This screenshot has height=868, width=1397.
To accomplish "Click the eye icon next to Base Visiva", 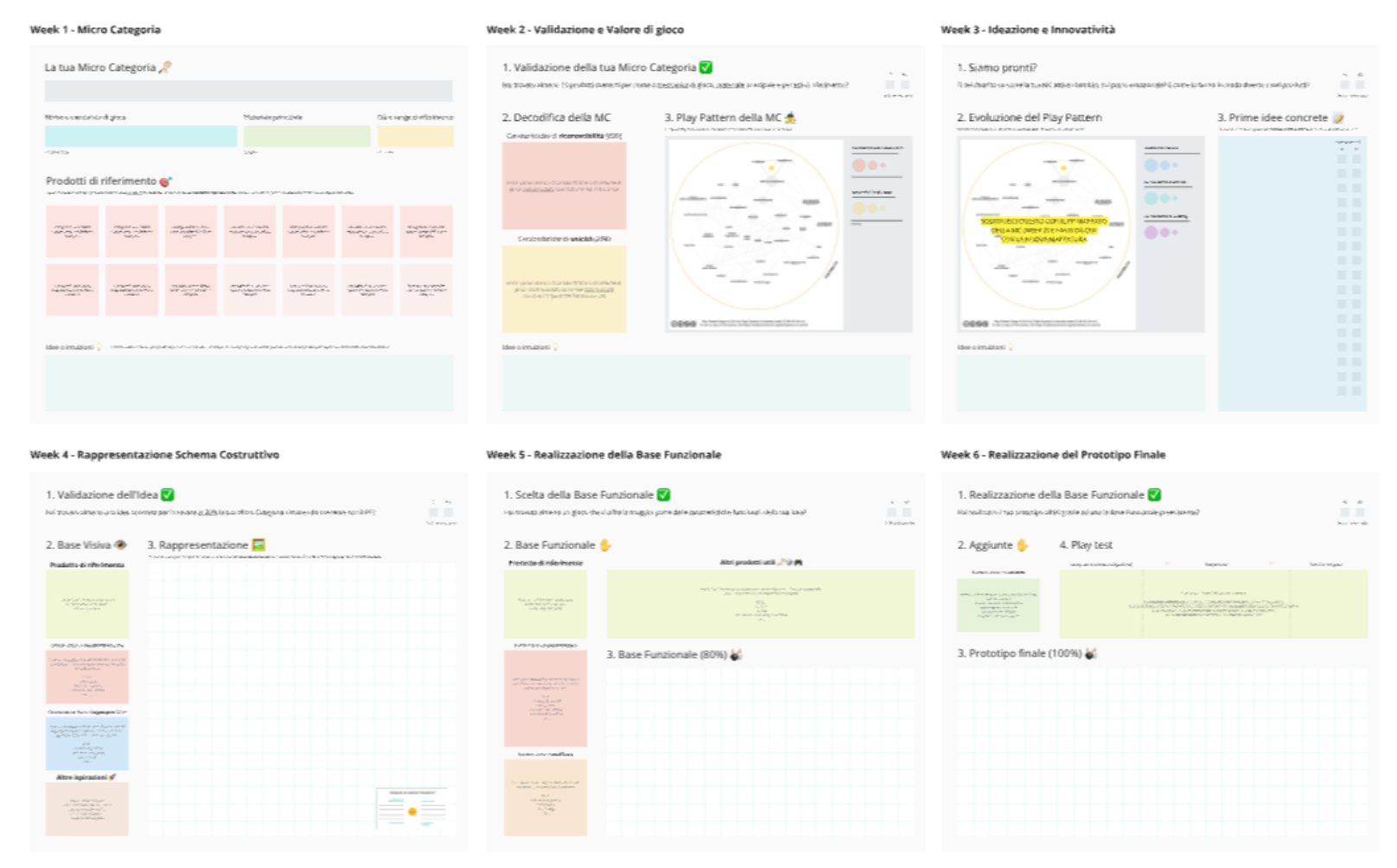I will point(120,545).
